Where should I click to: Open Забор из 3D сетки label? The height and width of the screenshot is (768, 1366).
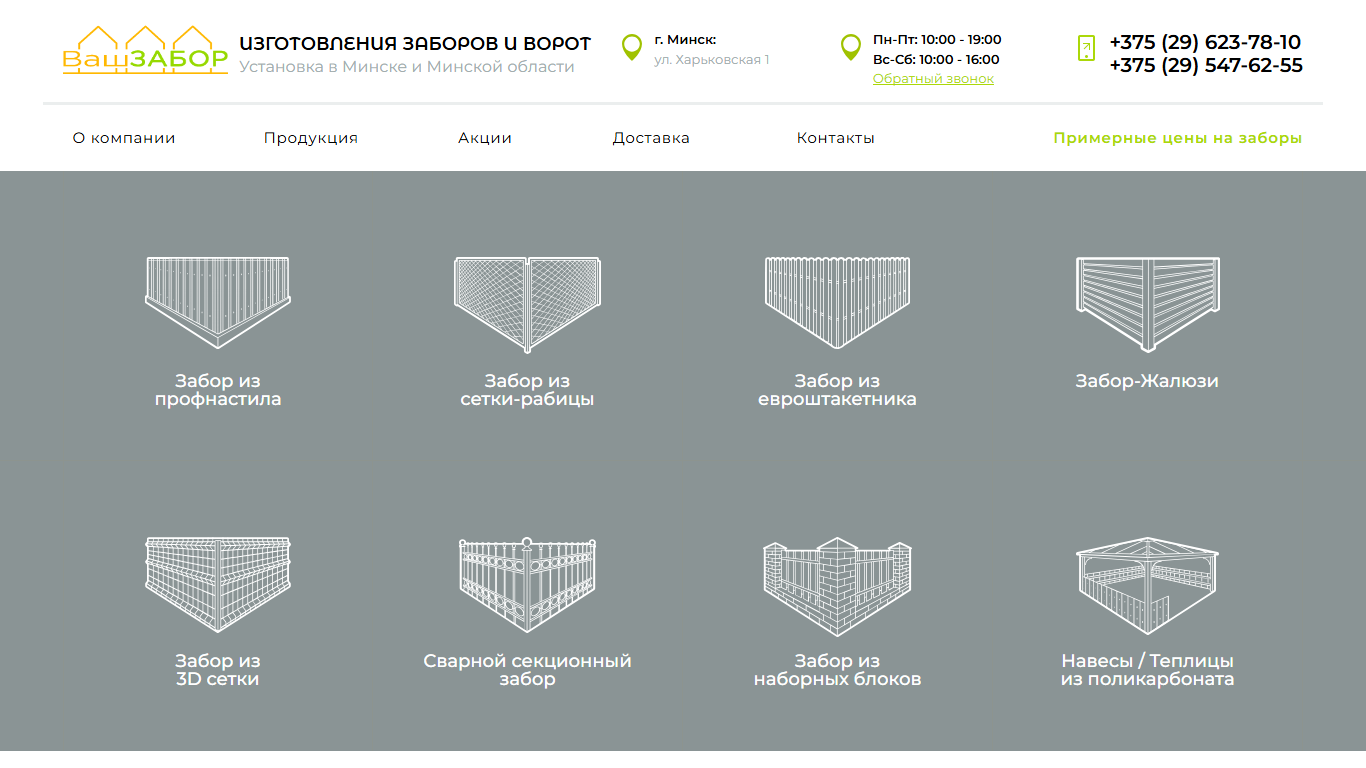(218, 670)
